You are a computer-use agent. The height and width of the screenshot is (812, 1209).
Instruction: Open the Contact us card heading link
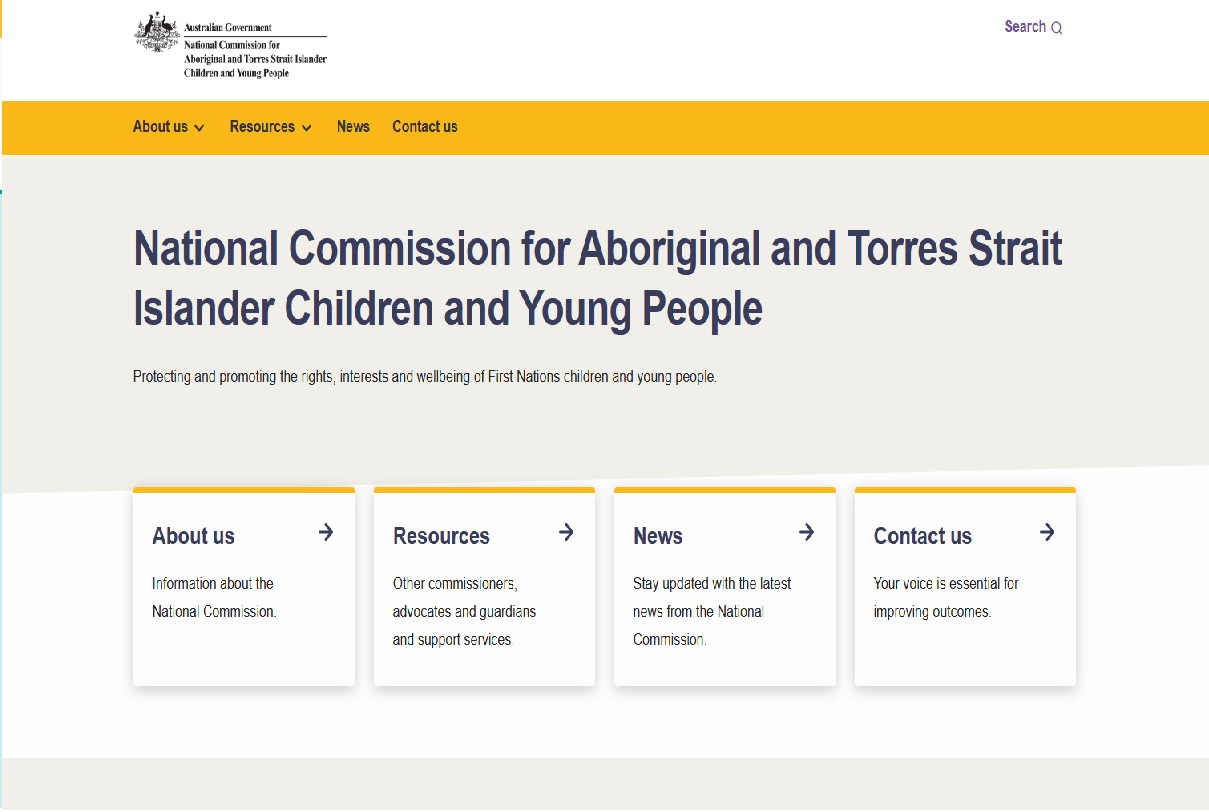(x=922, y=536)
